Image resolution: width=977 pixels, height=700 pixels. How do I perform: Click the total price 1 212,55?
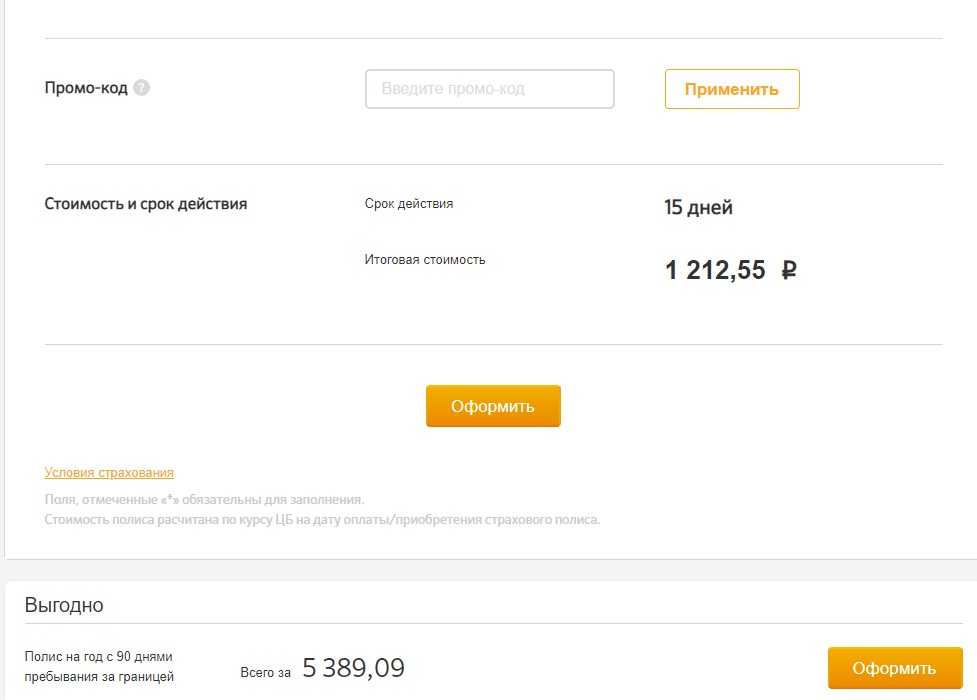pos(715,270)
